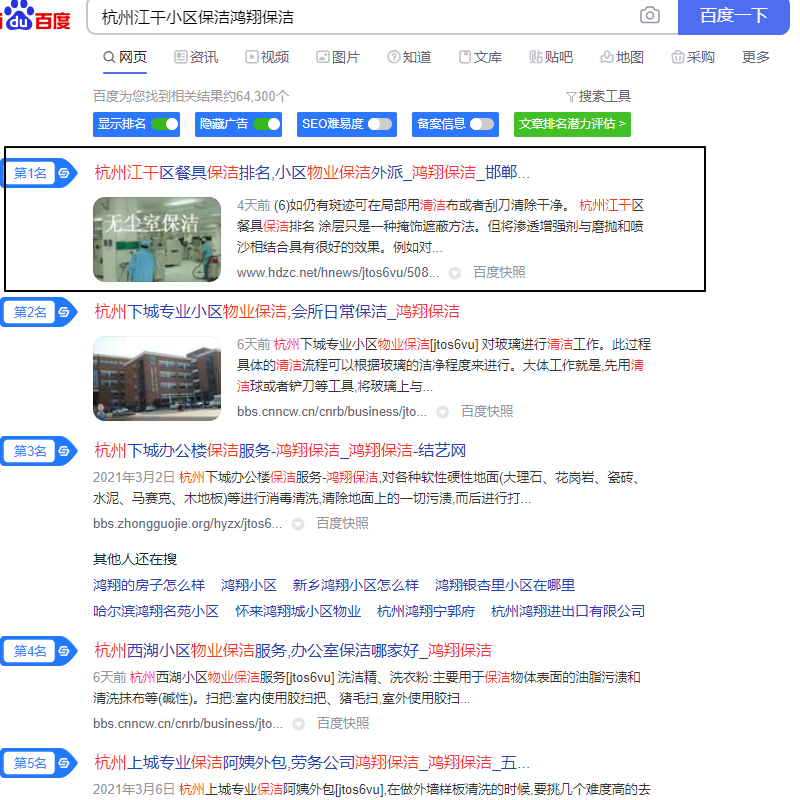Click the 百度一下 search button
The image size is (800, 800).
pyautogui.click(x=734, y=17)
